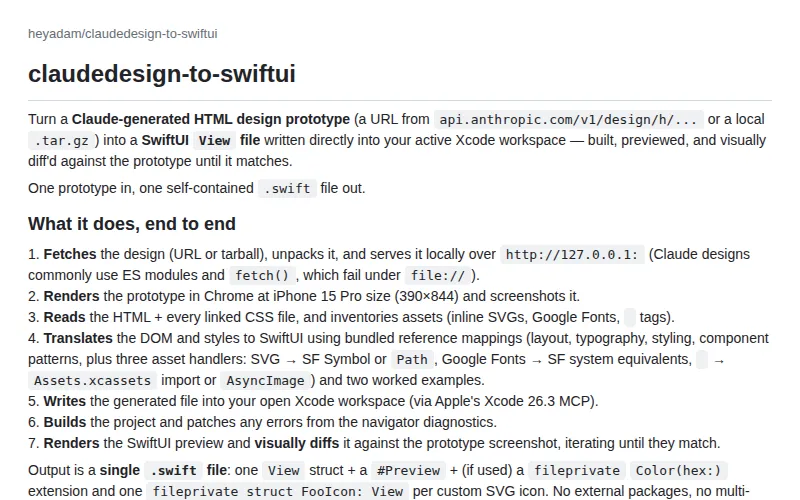Image resolution: width=800 pixels, height=500 pixels.
Task: Click the file:// code snippet
Action: pyautogui.click(x=438, y=276)
